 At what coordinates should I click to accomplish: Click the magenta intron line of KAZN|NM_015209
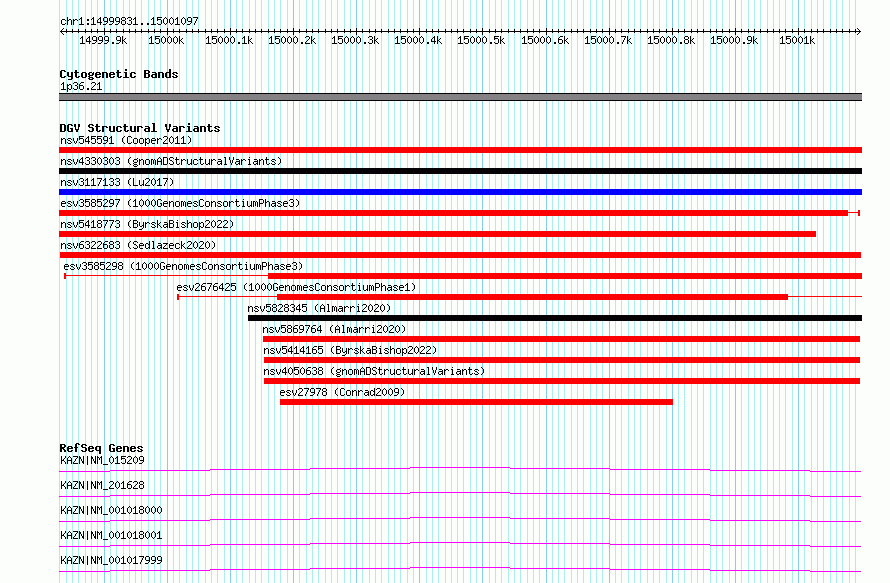460,469
